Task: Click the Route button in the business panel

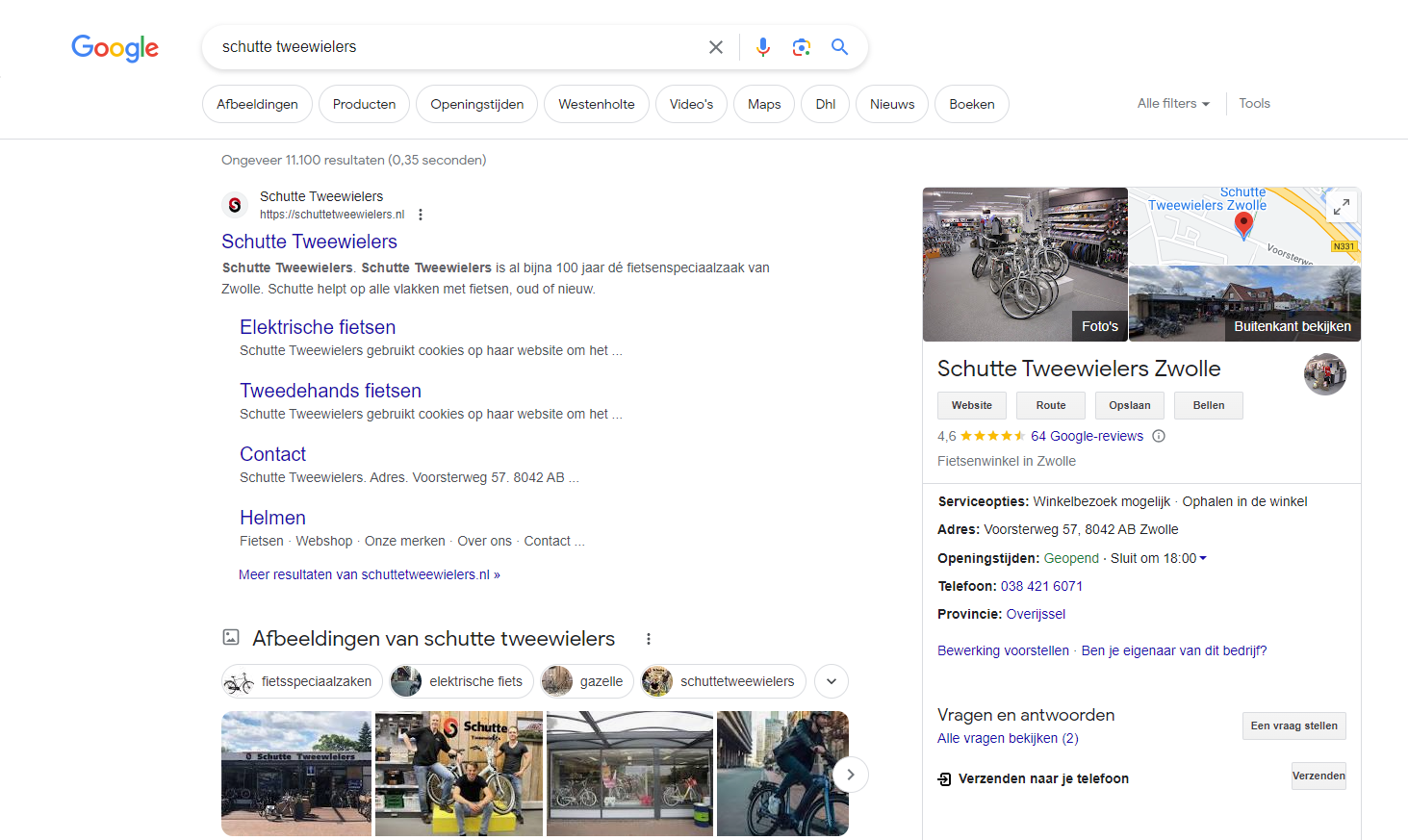Action: click(1050, 405)
